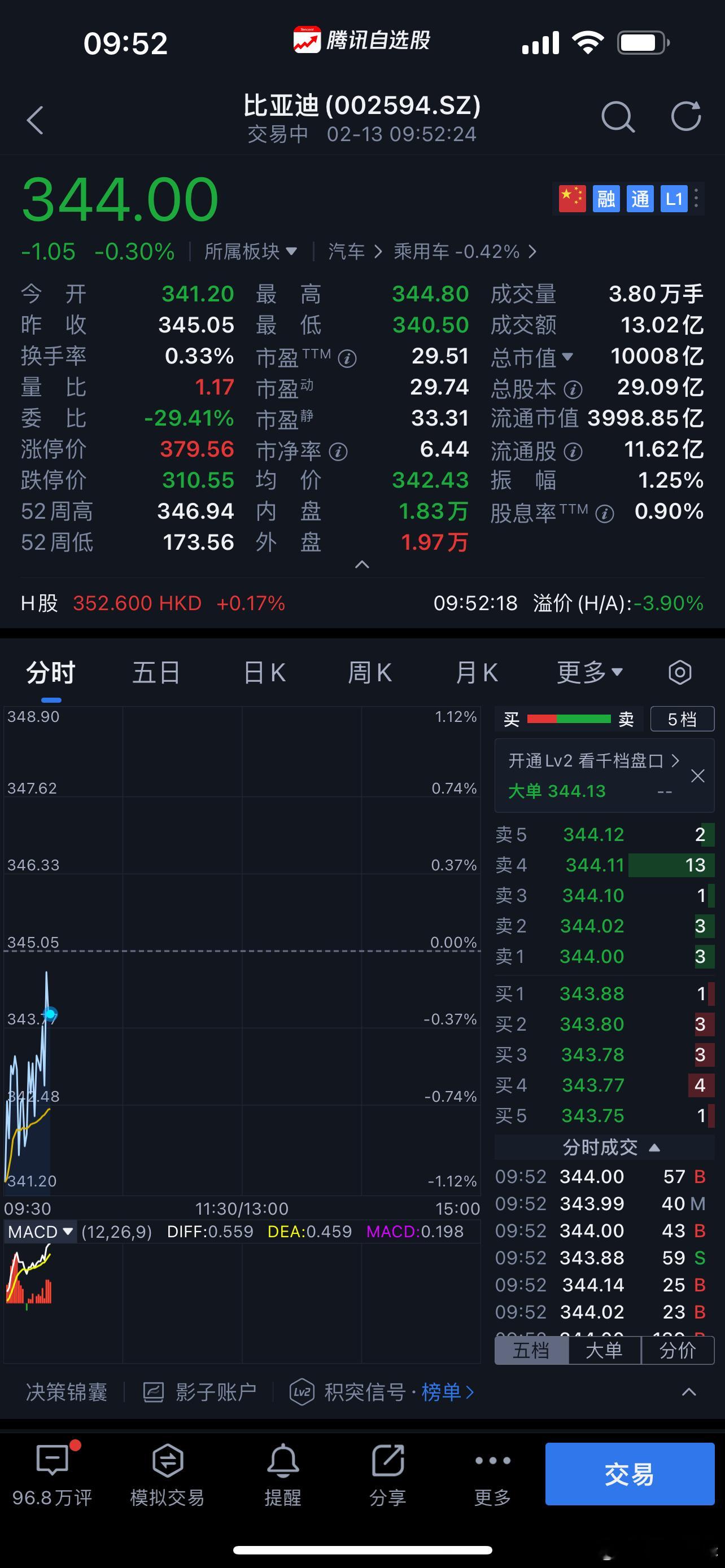Open 积突信号 Lv2 signal icon

tap(302, 1391)
